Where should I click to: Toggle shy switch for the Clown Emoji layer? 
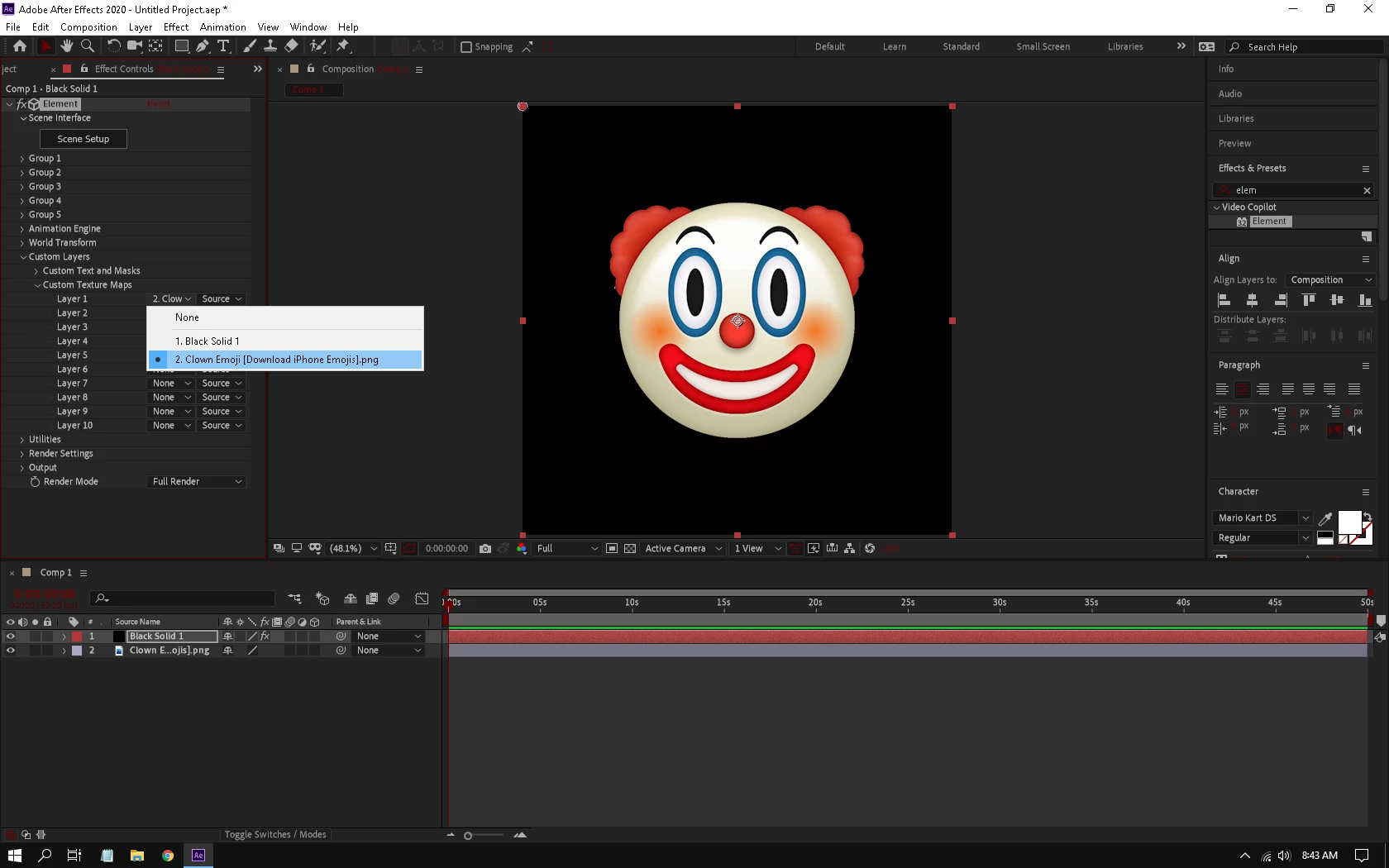(x=227, y=651)
